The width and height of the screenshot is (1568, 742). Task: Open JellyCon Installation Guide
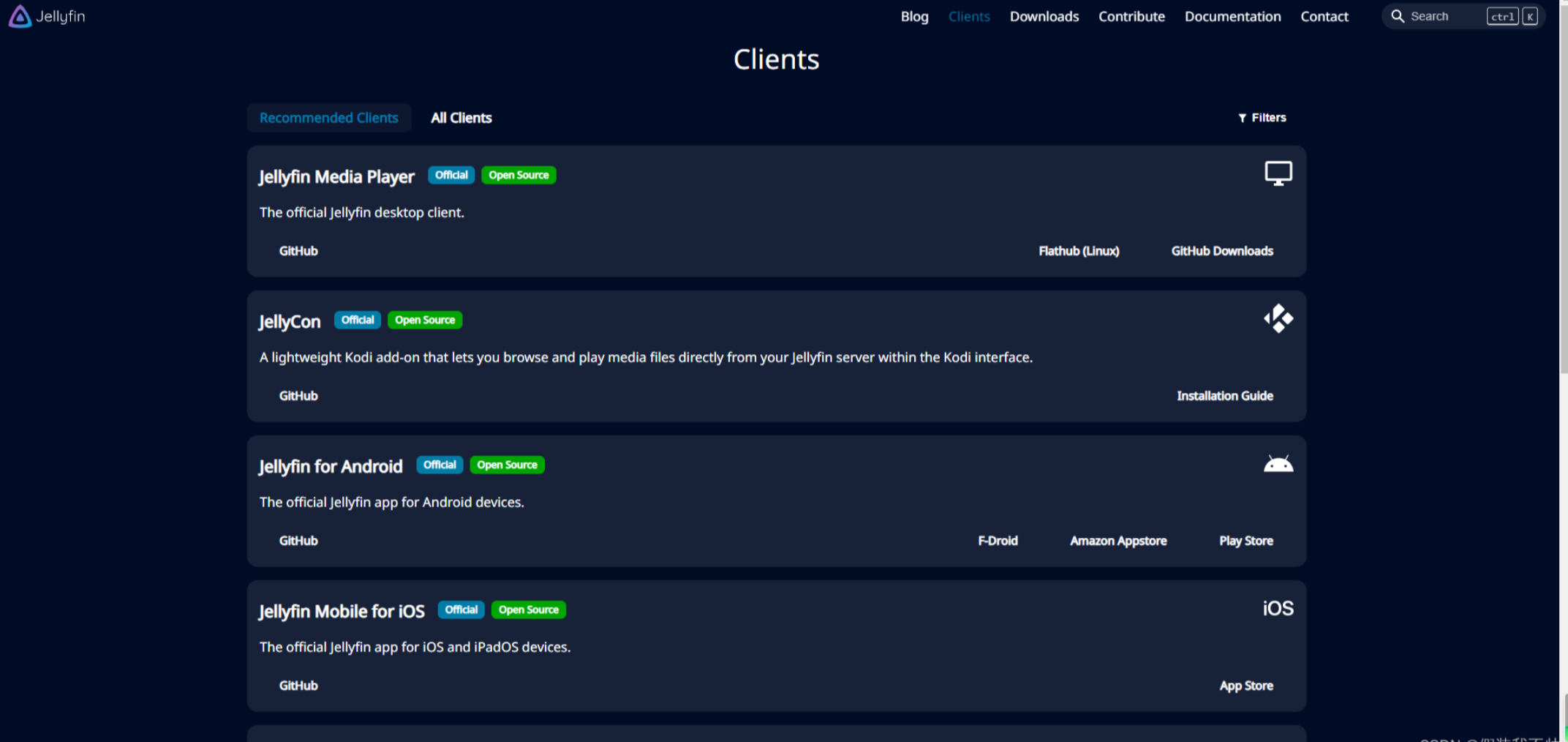[1224, 396]
